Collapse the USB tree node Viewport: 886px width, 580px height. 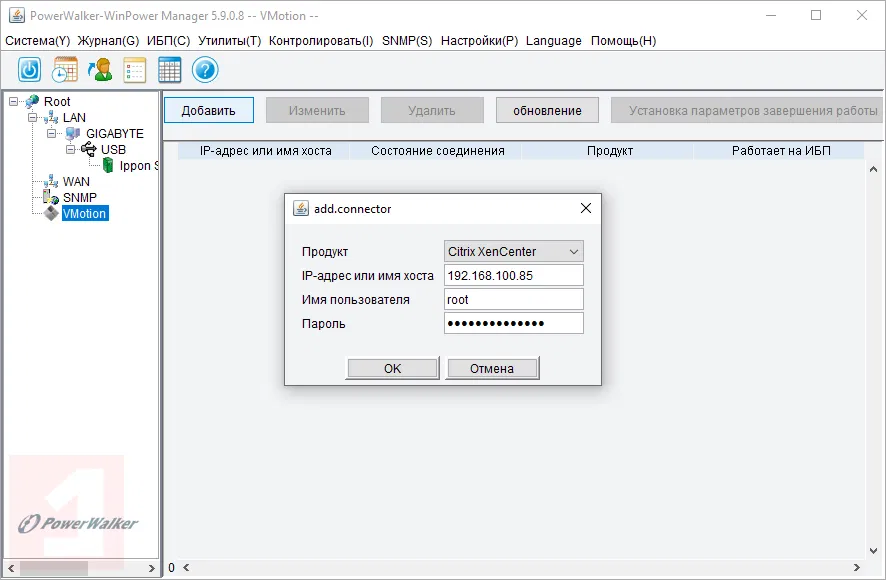[71, 150]
